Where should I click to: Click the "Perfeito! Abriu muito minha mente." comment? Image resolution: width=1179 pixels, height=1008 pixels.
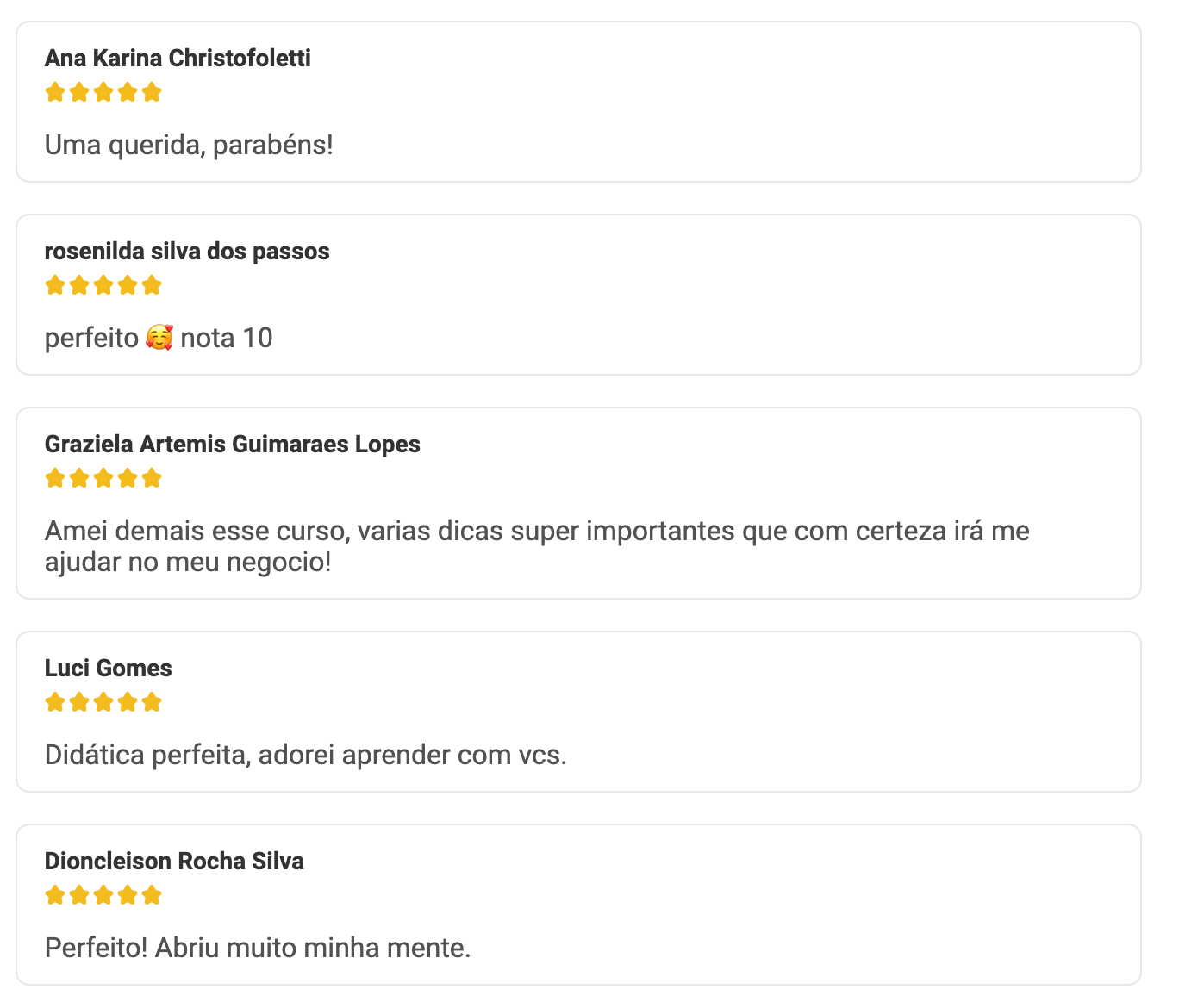258,948
